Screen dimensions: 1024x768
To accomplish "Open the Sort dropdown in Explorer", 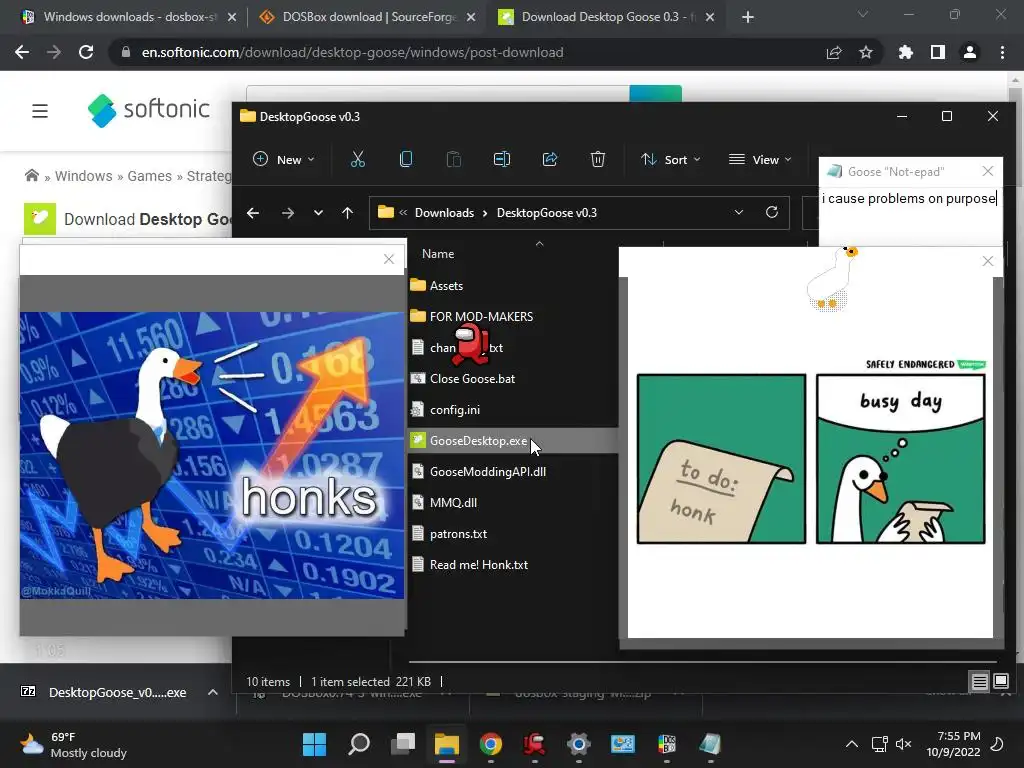I will point(671,159).
